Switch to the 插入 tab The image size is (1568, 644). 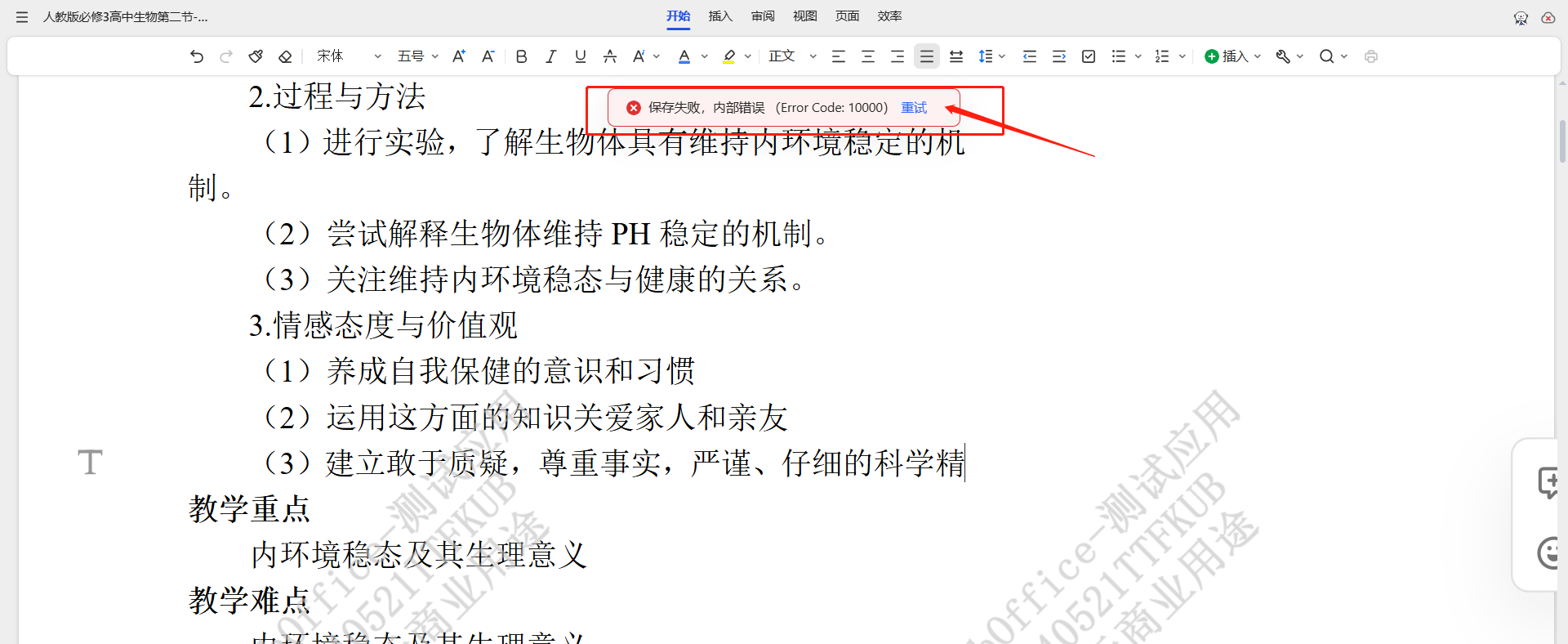point(720,16)
